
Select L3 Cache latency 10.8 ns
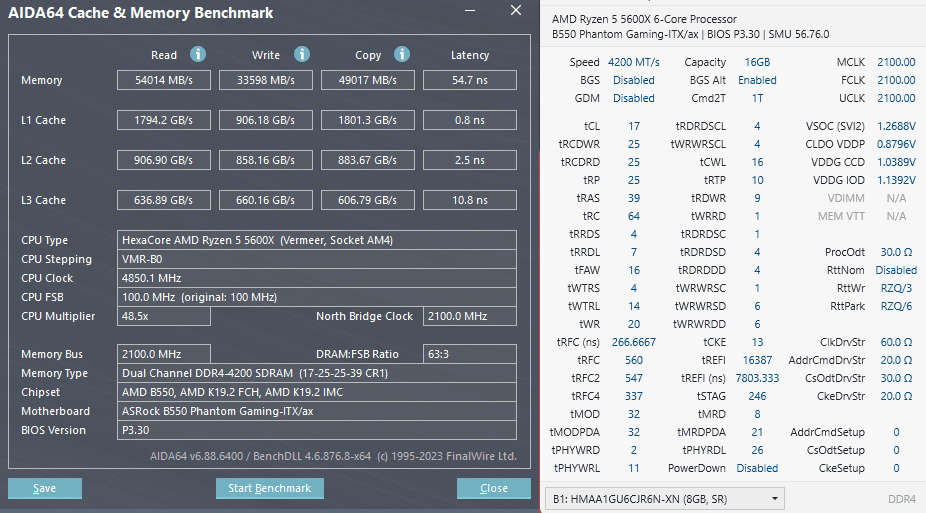(x=469, y=201)
